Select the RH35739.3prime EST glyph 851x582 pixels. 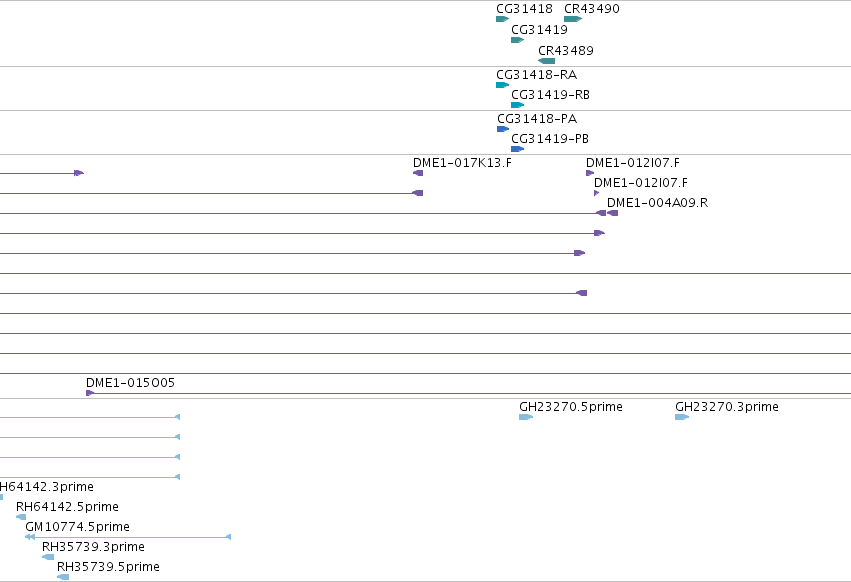click(48, 557)
